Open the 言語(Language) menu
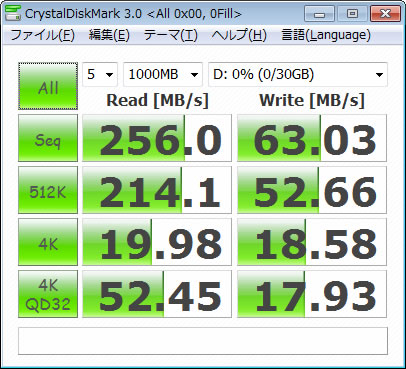 pos(326,35)
